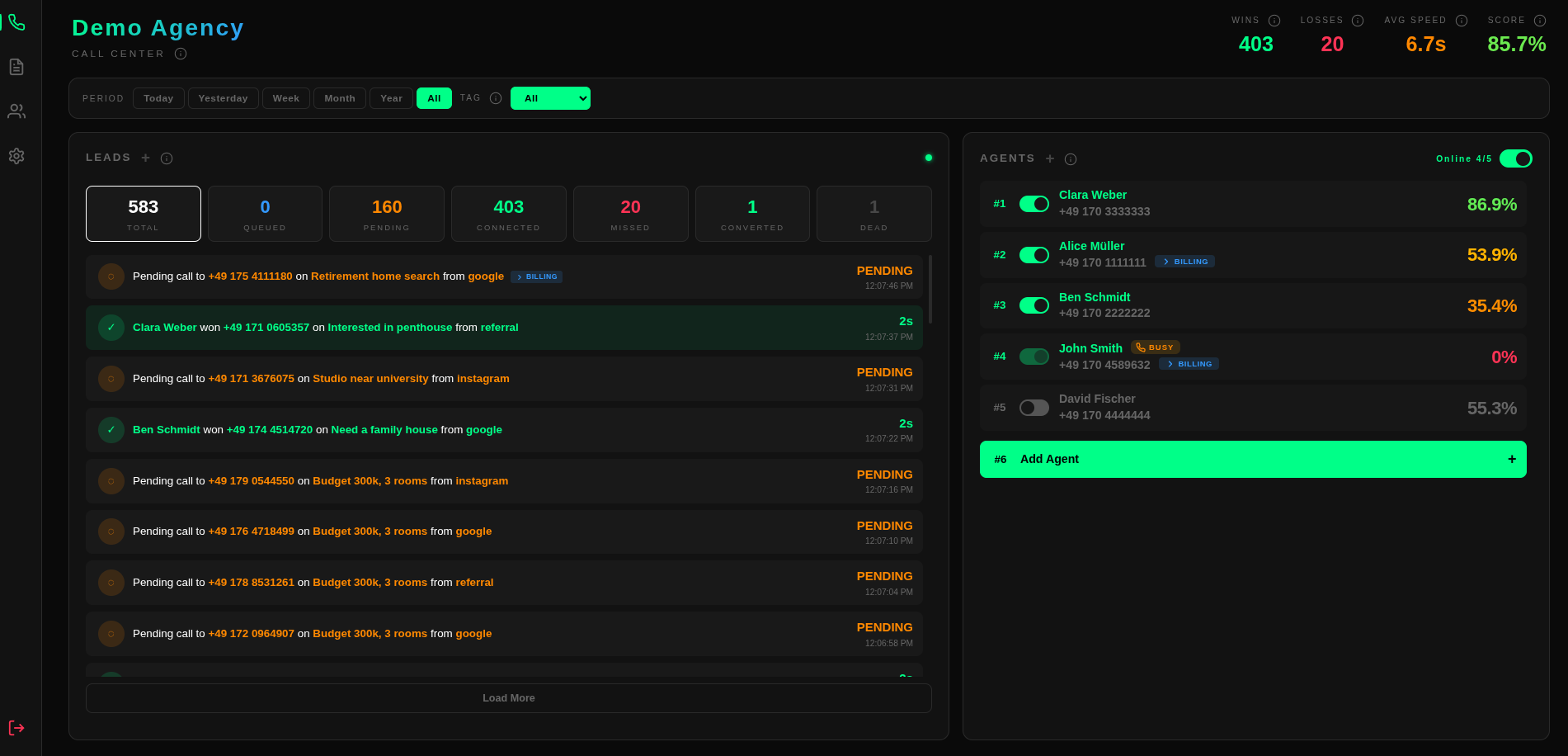Viewport: 1568px width, 756px height.
Task: Filter leads by 583 Total card
Action: (x=144, y=214)
